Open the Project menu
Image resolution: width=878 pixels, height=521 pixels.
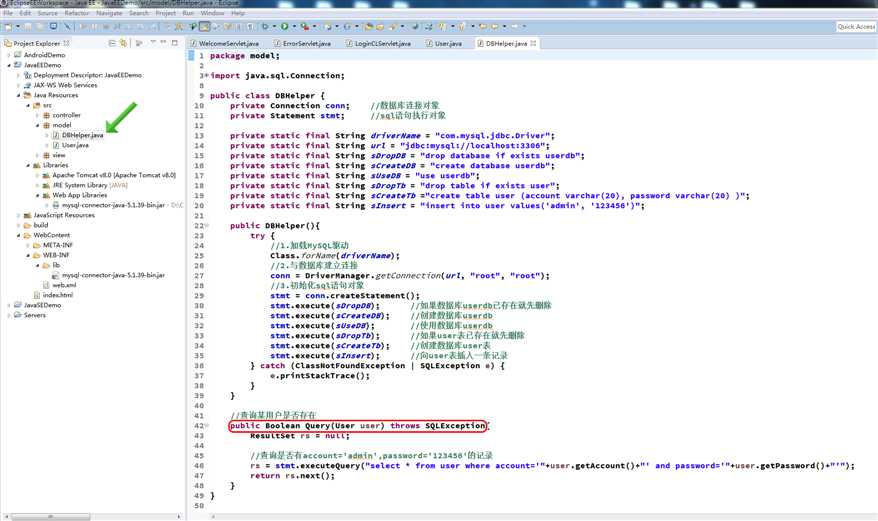tap(166, 13)
